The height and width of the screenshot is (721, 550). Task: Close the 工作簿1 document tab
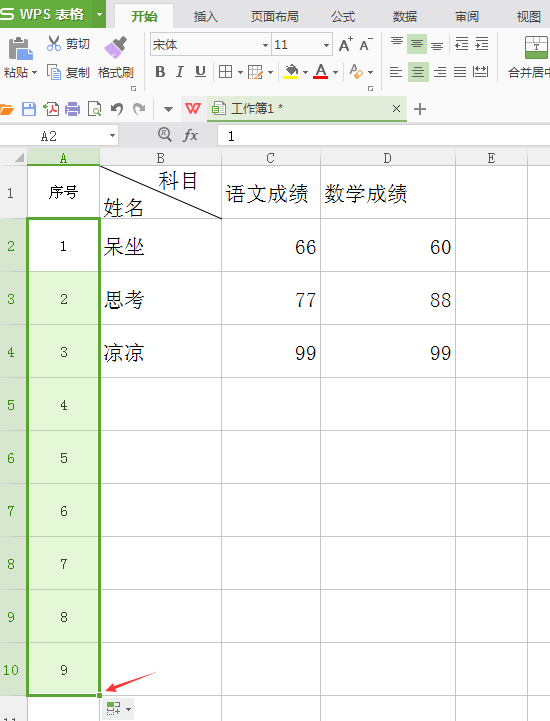[x=396, y=109]
